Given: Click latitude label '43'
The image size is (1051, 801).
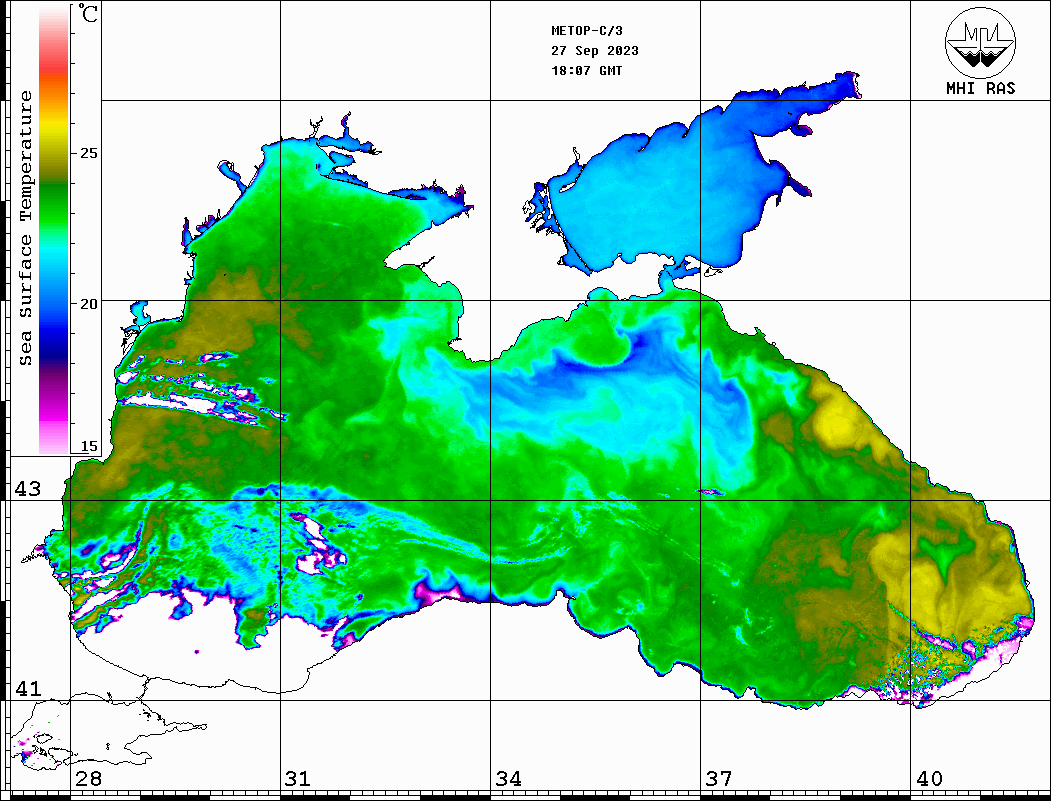Looking at the screenshot, I should 28,489.
